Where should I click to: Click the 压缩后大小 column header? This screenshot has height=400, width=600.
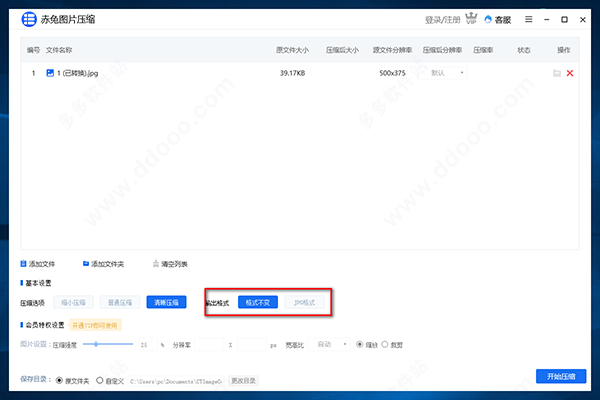[x=342, y=50]
